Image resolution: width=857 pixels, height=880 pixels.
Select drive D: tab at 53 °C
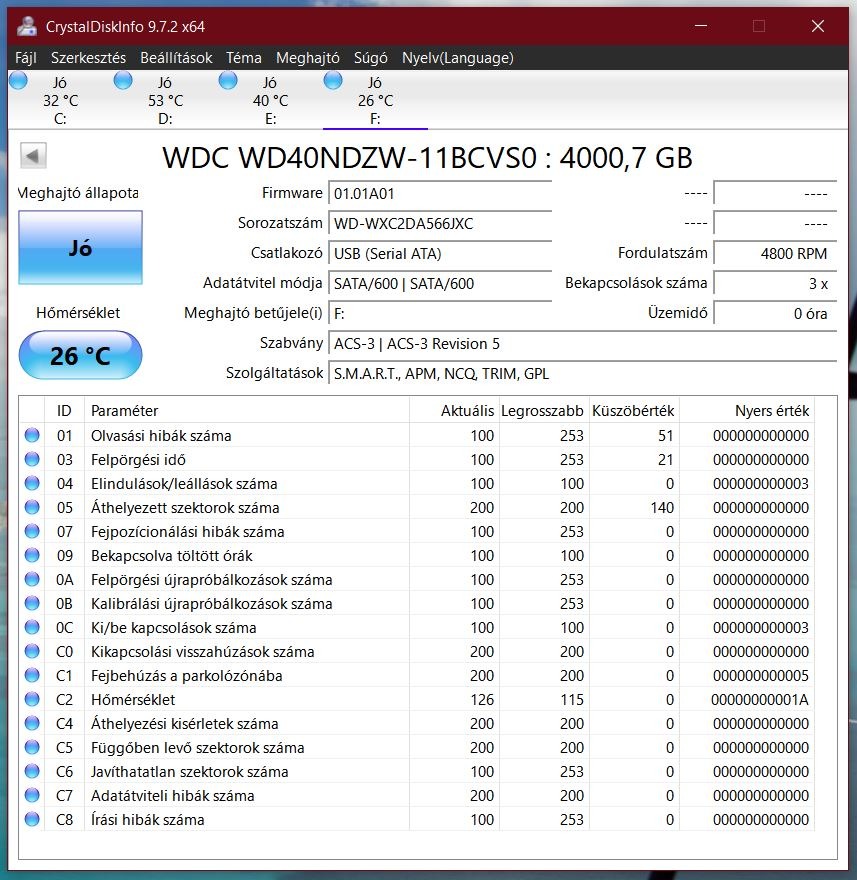click(165, 100)
